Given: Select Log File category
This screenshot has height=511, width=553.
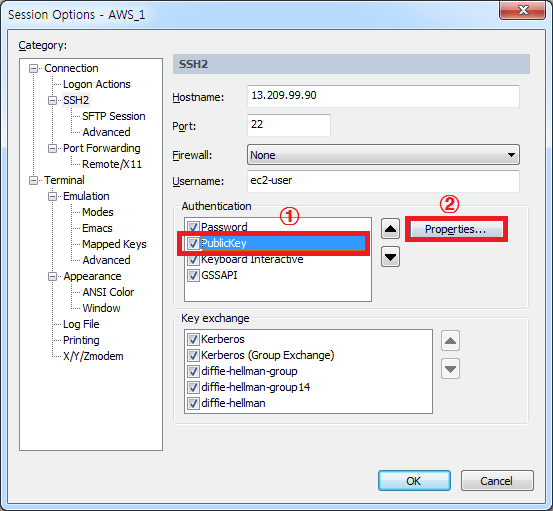Looking at the screenshot, I should pyautogui.click(x=81, y=324).
